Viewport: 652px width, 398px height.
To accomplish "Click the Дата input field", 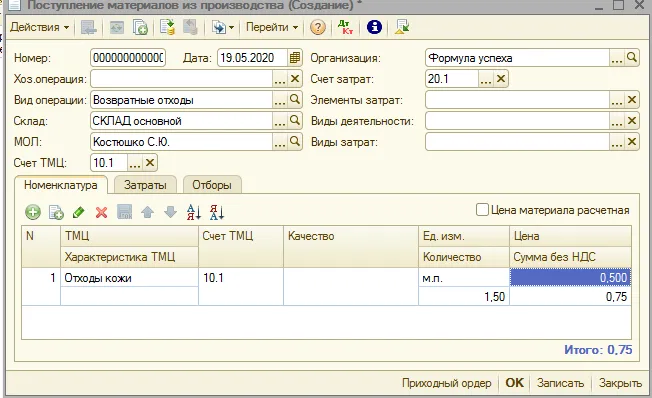I will tap(252, 58).
